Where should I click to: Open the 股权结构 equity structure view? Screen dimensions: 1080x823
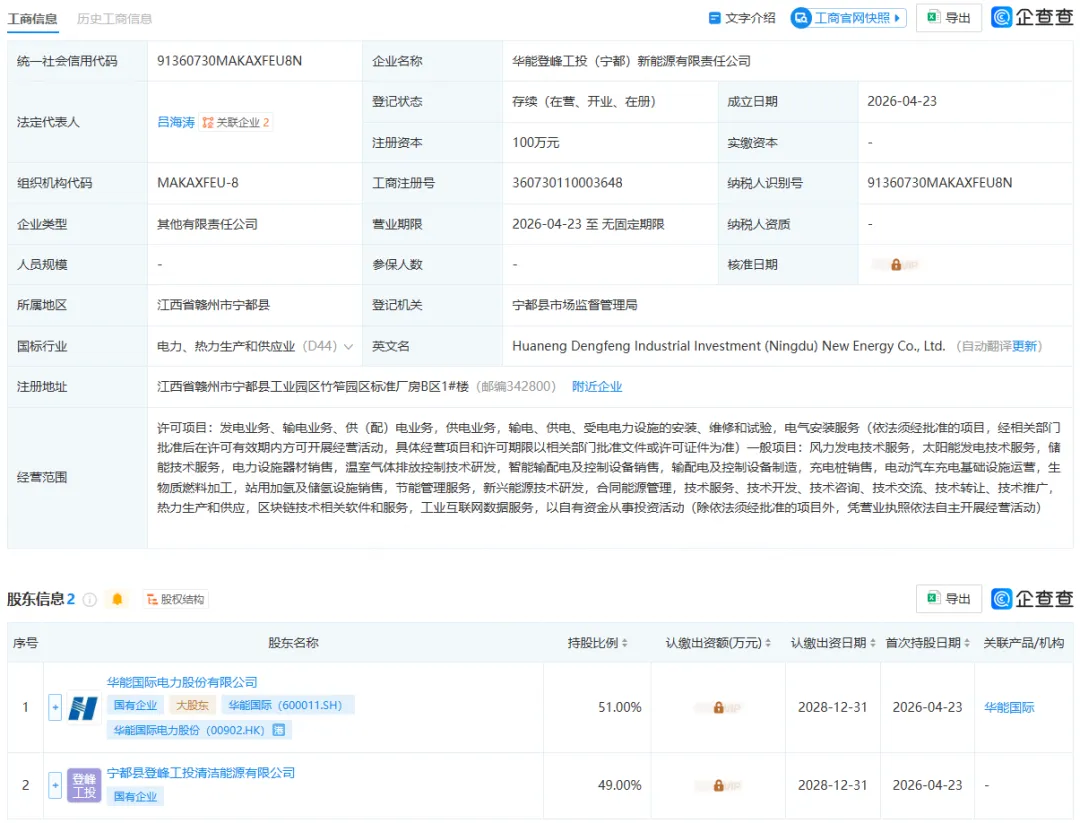pyautogui.click(x=175, y=599)
